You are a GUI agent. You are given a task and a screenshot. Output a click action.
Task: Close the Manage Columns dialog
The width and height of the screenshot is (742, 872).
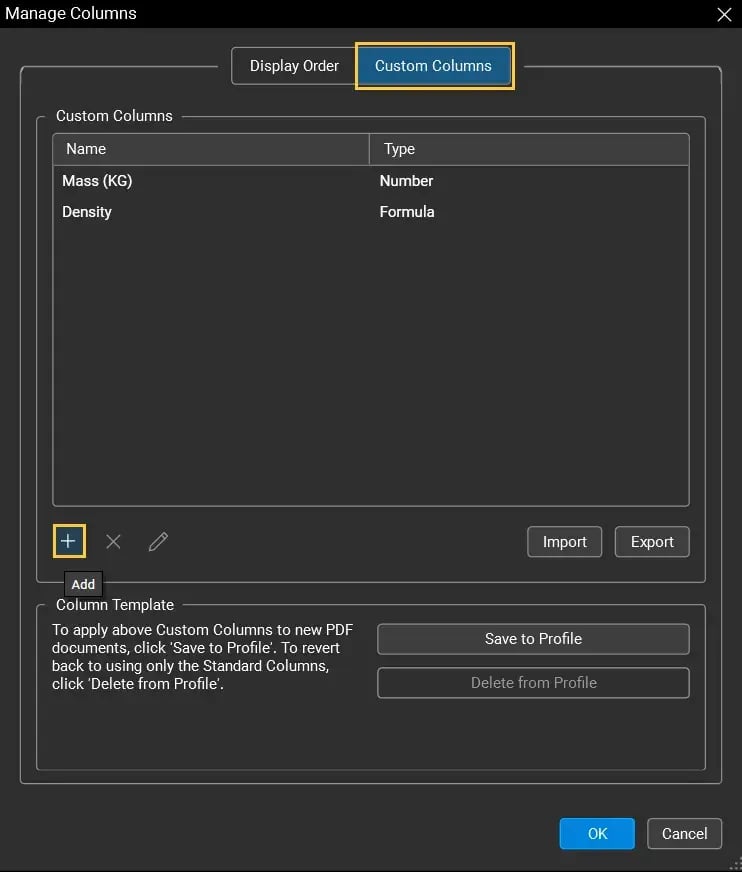[x=724, y=14]
